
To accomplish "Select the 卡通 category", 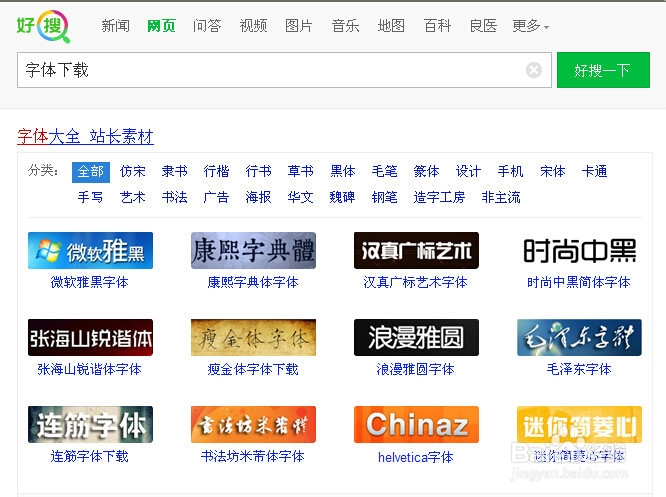I will [594, 172].
